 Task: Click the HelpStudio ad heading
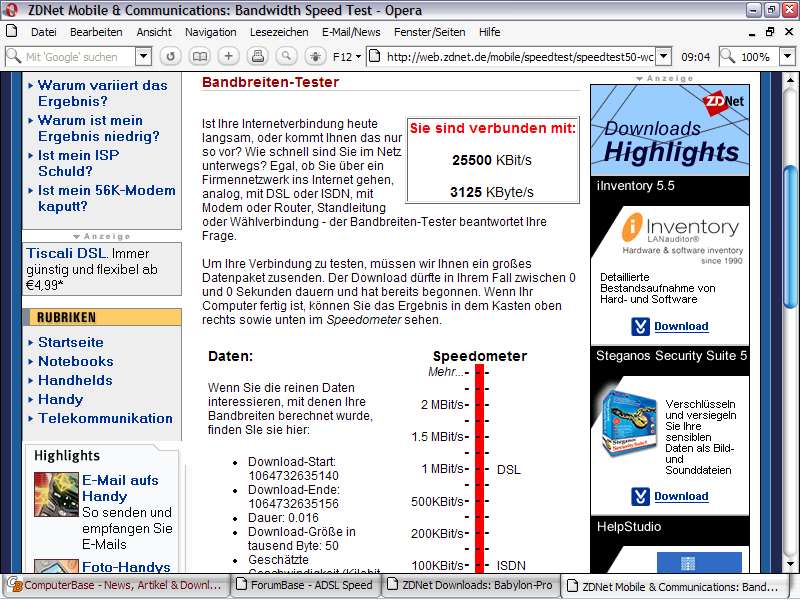click(x=629, y=527)
